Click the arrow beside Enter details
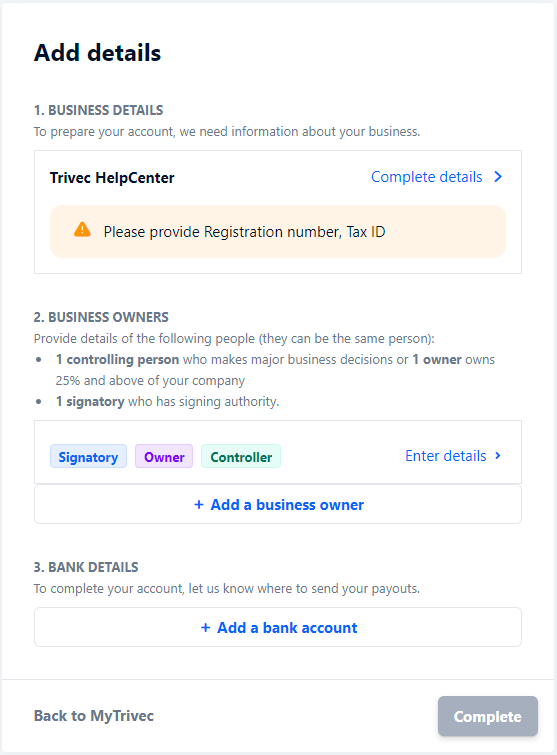 click(498, 456)
